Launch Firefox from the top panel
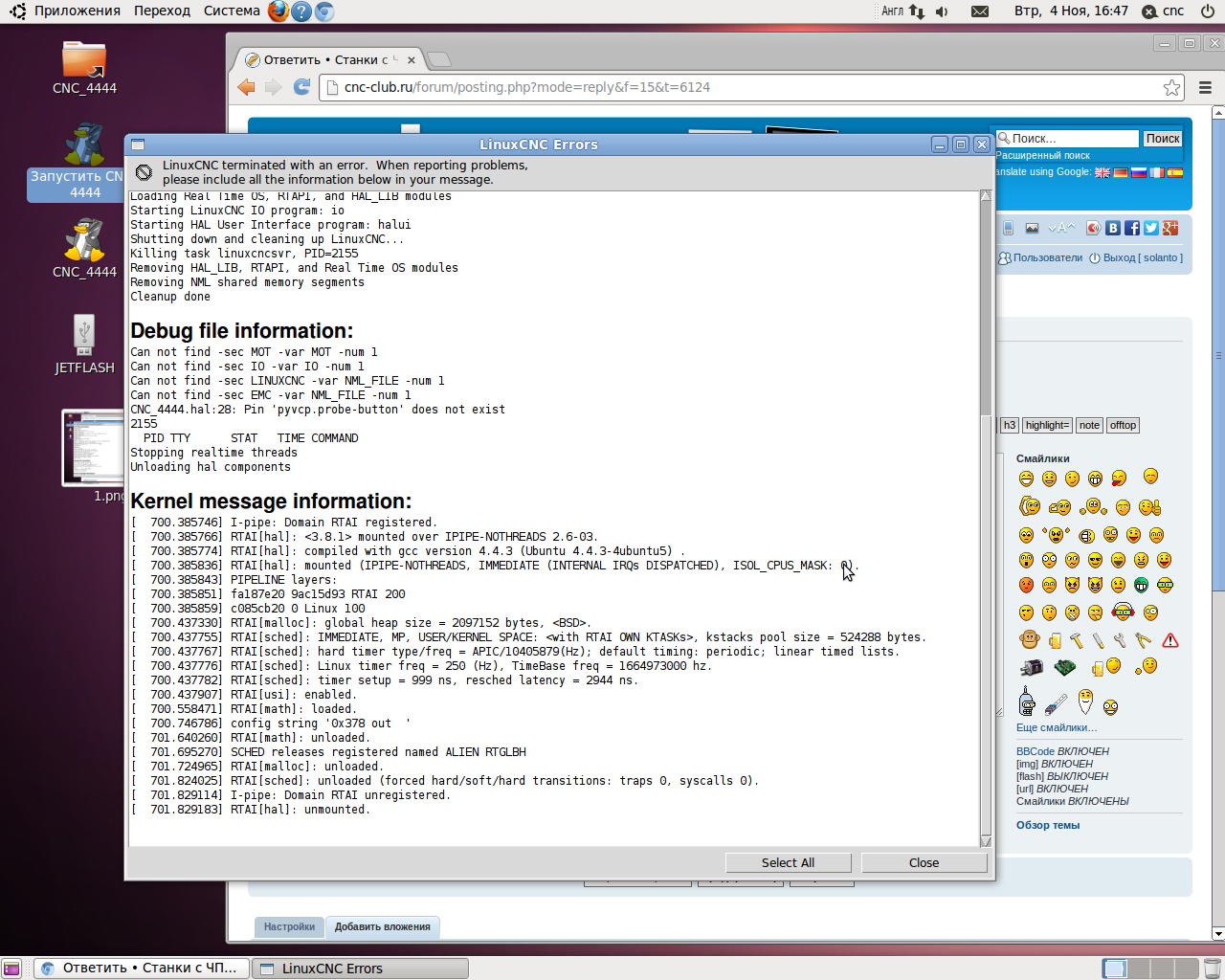 (x=278, y=11)
